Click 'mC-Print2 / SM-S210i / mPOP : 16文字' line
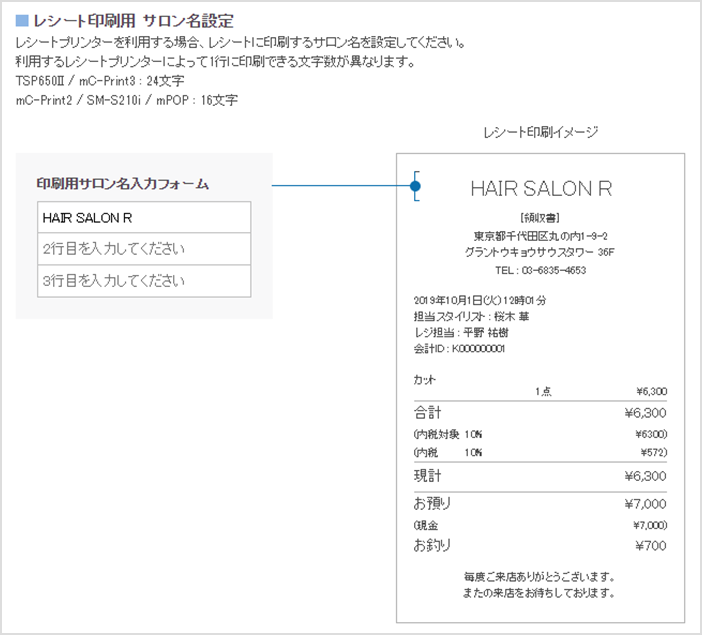Screen dimensions: 702x635 pos(127,100)
